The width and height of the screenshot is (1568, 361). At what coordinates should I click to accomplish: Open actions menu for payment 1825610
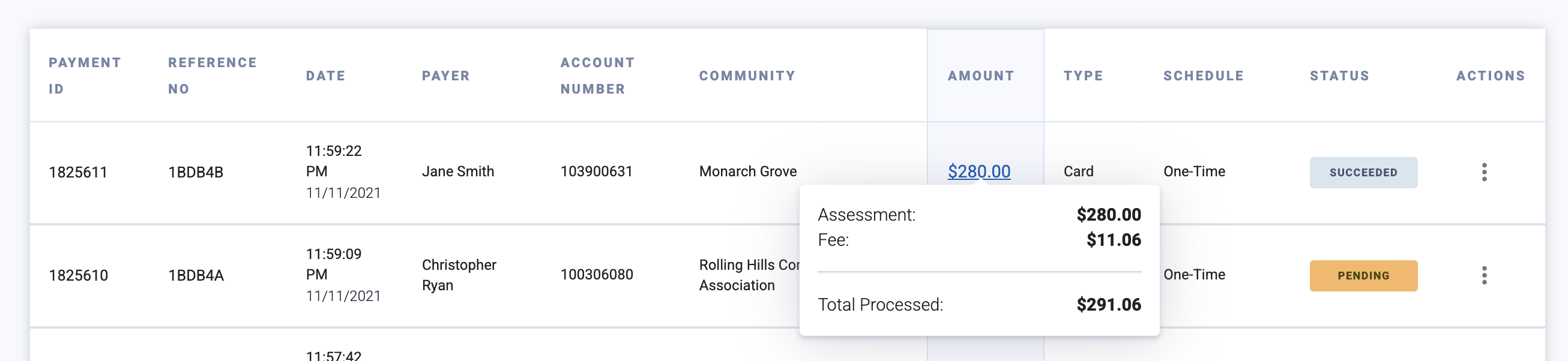click(x=1484, y=275)
